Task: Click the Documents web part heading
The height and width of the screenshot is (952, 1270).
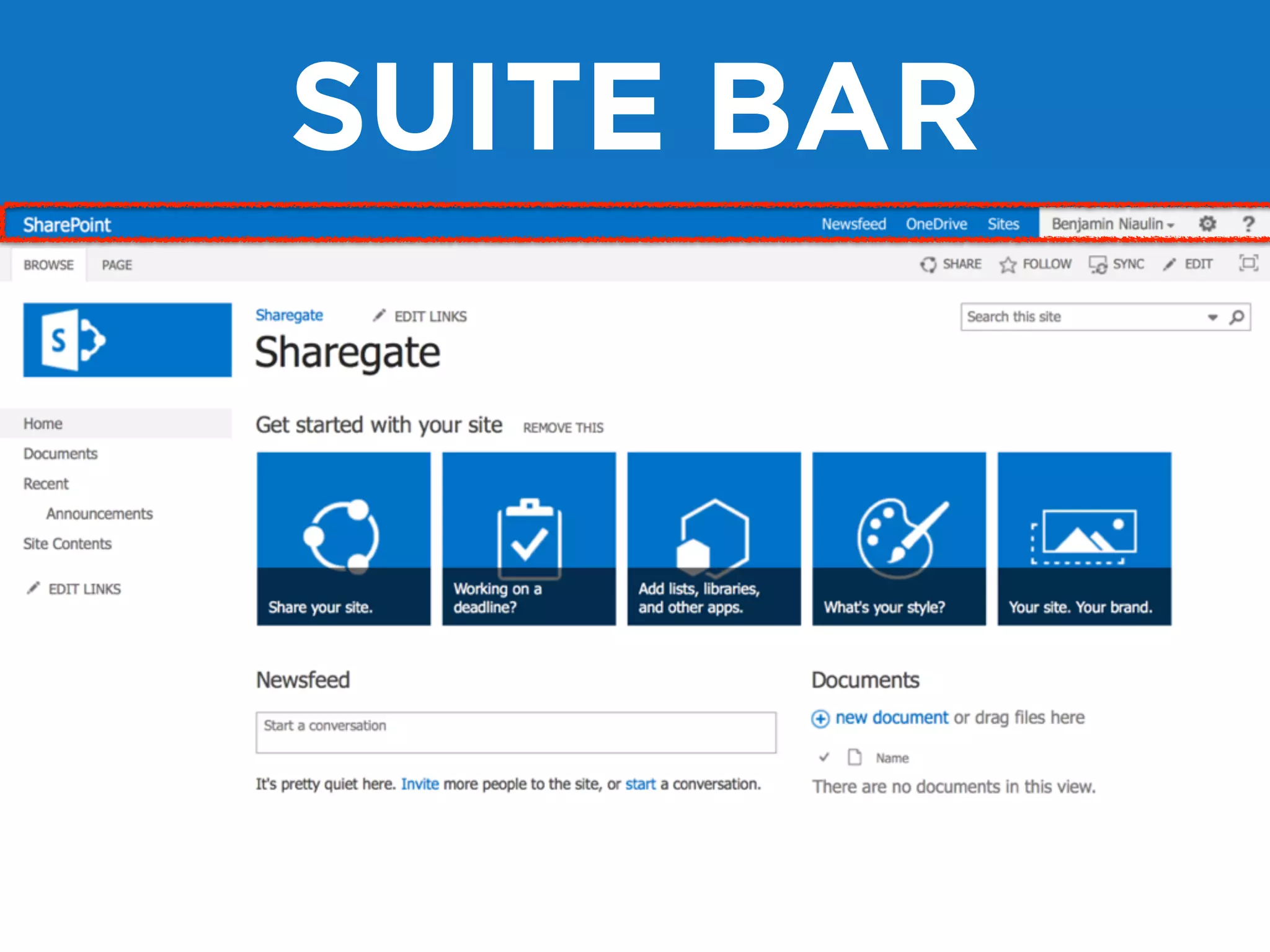Action: click(865, 681)
